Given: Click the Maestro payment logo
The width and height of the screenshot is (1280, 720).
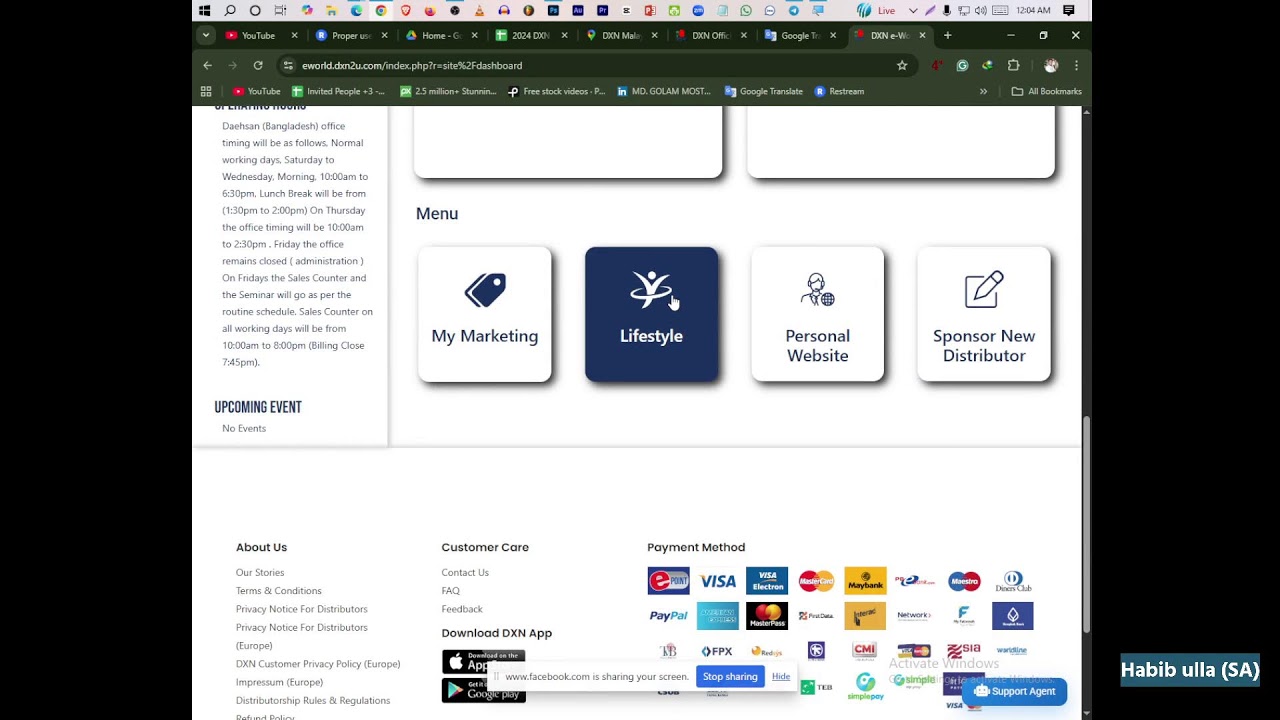Looking at the screenshot, I should pyautogui.click(x=964, y=581).
